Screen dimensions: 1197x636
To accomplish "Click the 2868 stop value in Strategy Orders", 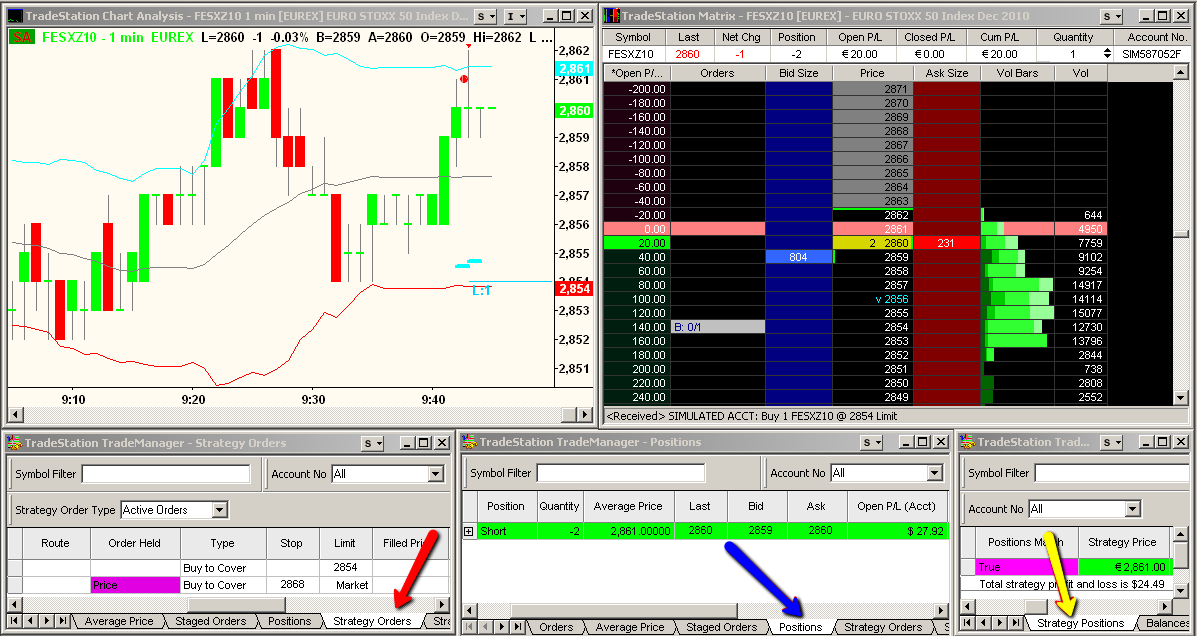I will point(292,585).
